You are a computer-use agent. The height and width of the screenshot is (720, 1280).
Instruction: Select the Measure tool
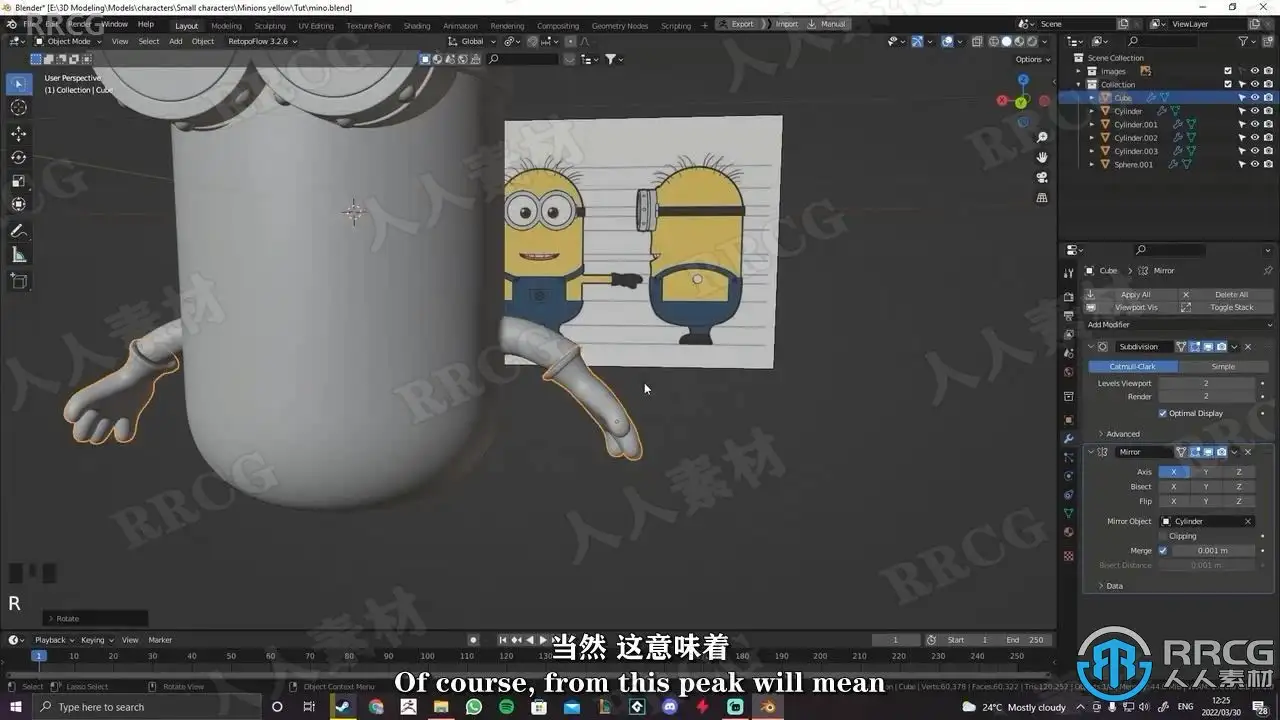click(19, 255)
